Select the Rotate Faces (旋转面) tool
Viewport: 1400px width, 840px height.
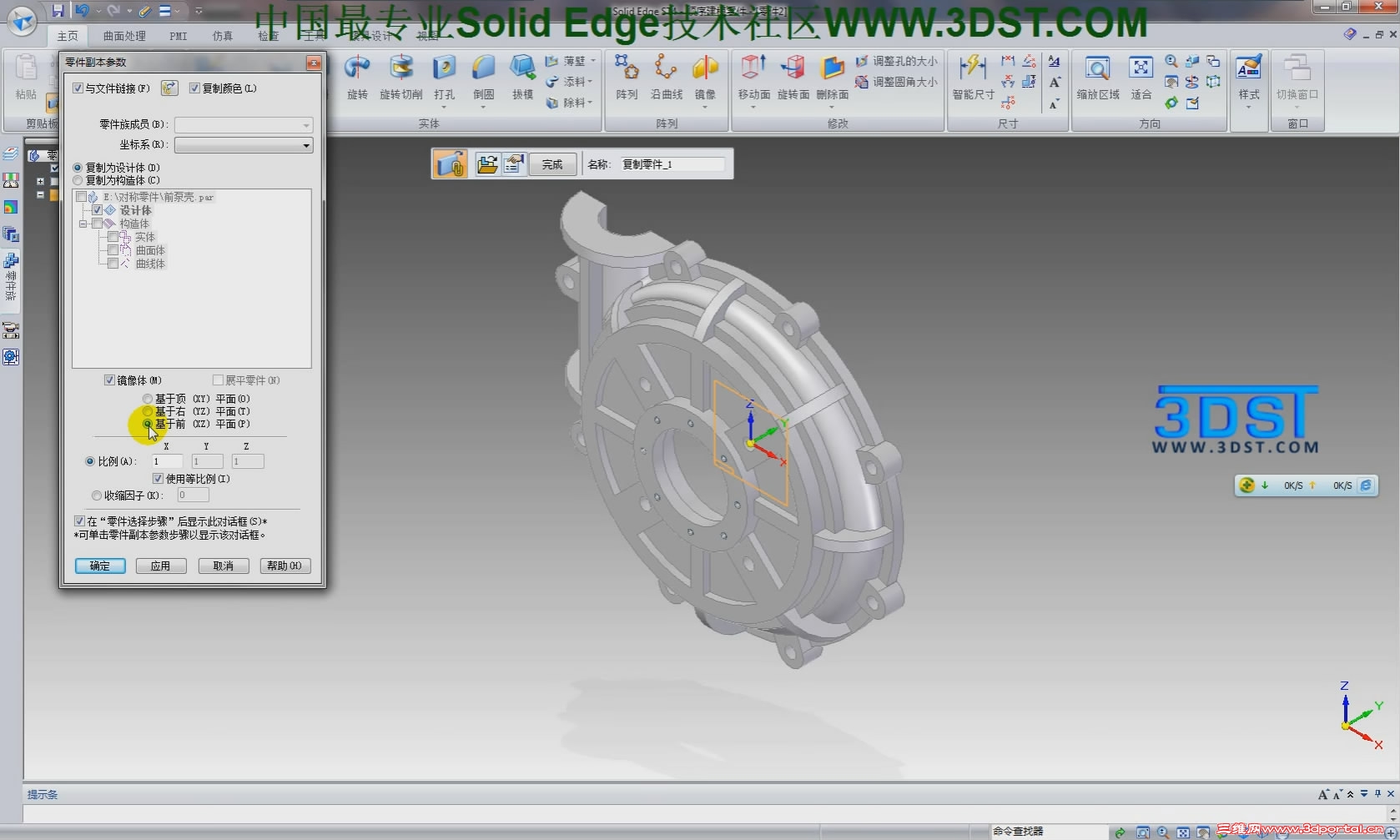tap(793, 78)
